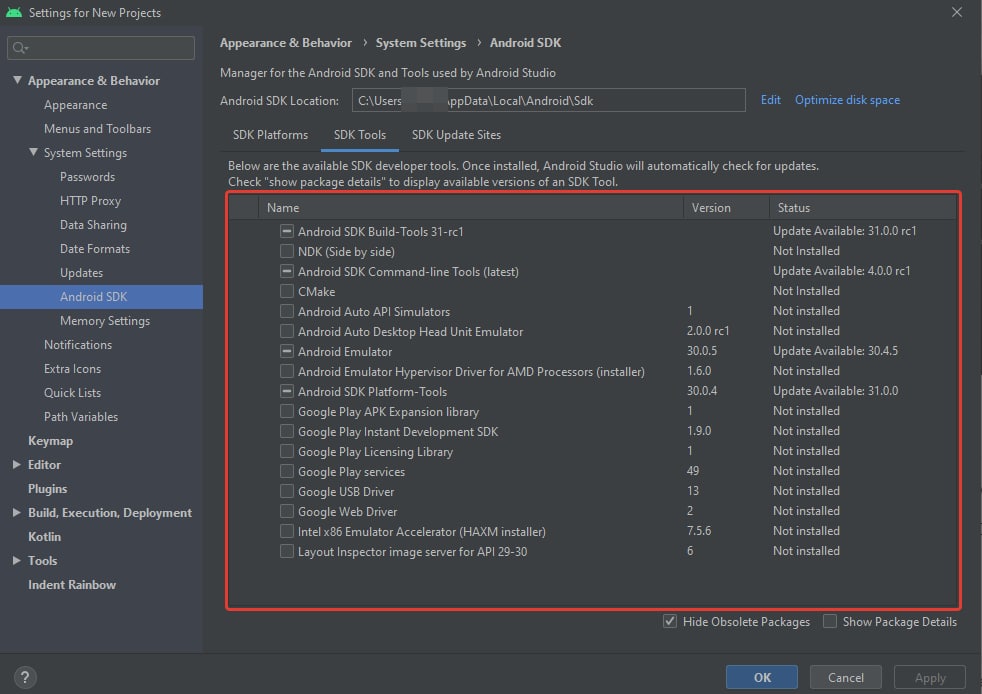Click the search magnifier icon
Image resolution: width=982 pixels, height=694 pixels.
(x=19, y=48)
